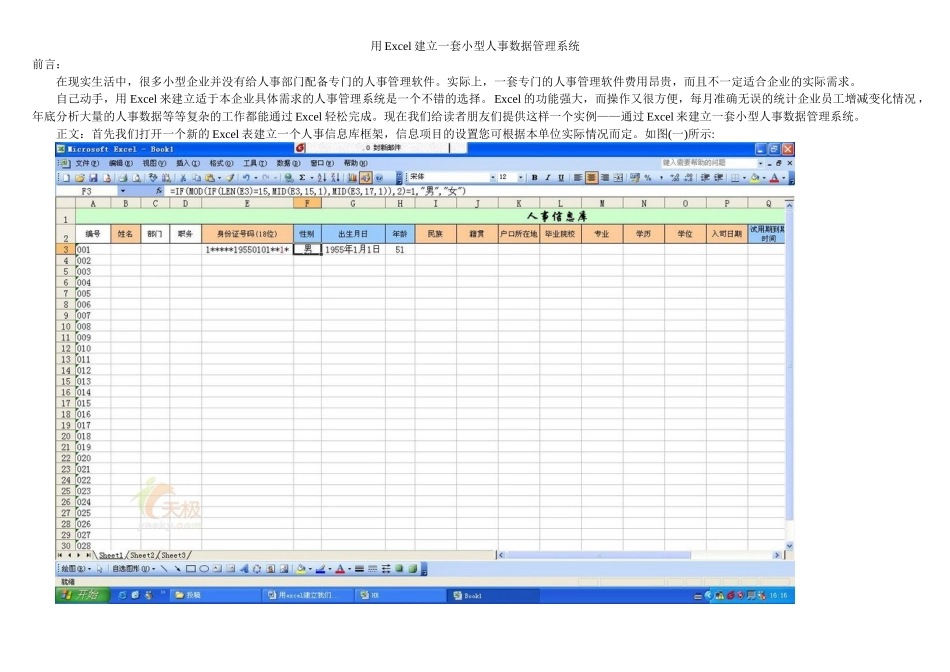Open the 视图 (View) menu
The width and height of the screenshot is (950, 672).
pyautogui.click(x=154, y=163)
